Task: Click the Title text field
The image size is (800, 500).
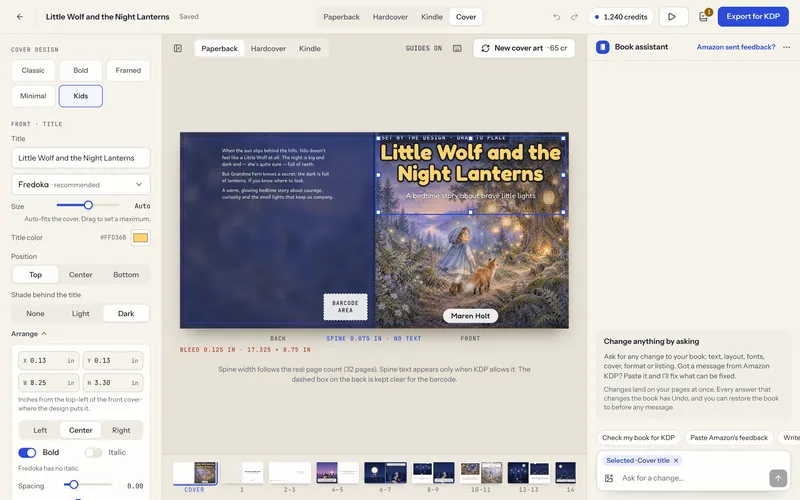Action: 81,158
